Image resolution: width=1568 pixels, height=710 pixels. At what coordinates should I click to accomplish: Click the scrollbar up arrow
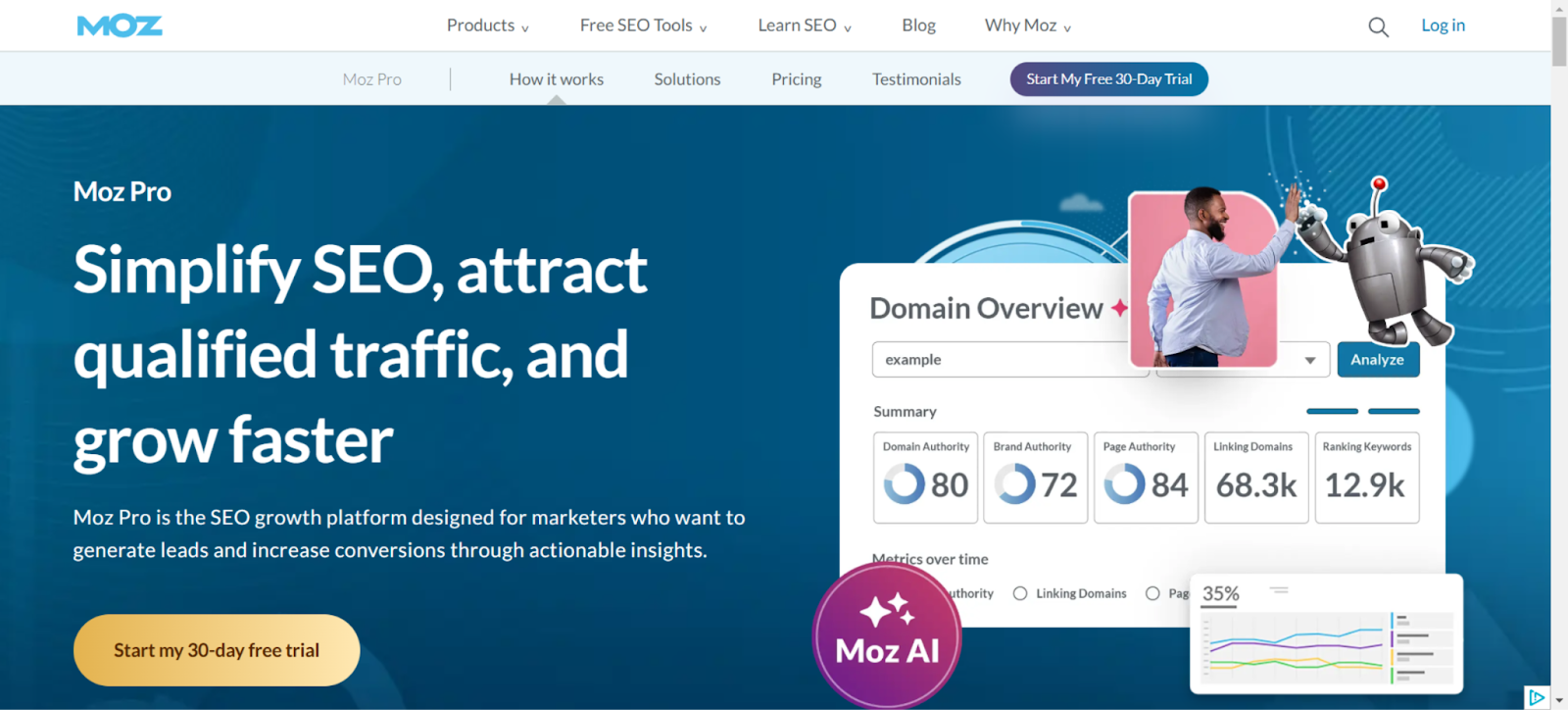1559,8
